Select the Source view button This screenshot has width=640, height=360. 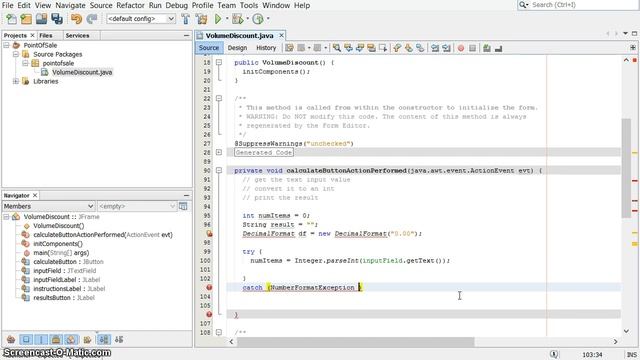coord(209,48)
